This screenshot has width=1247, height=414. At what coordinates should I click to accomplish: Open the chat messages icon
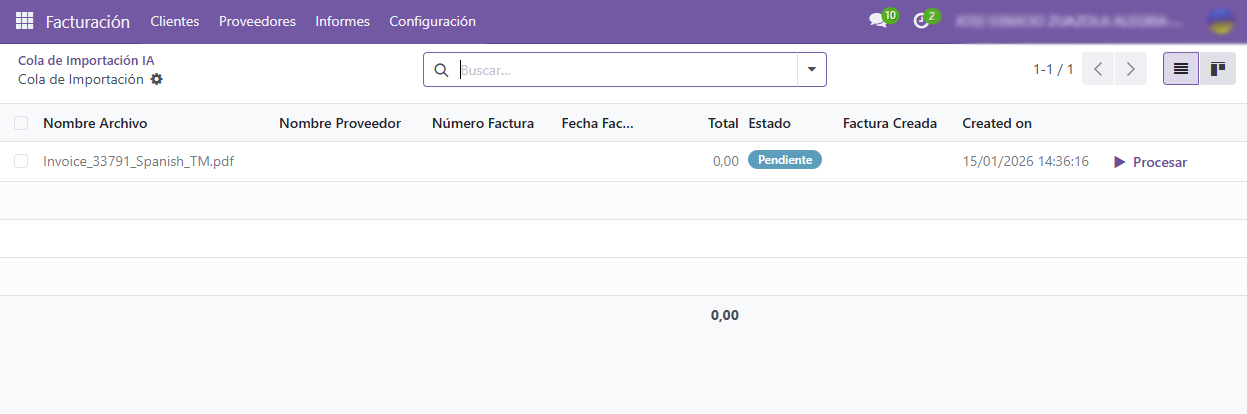tap(879, 21)
